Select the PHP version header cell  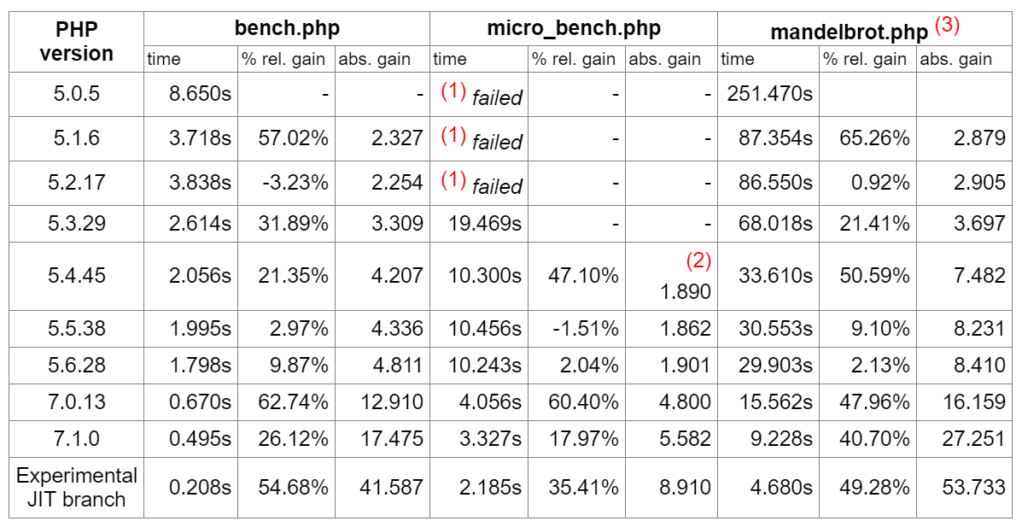(76, 42)
